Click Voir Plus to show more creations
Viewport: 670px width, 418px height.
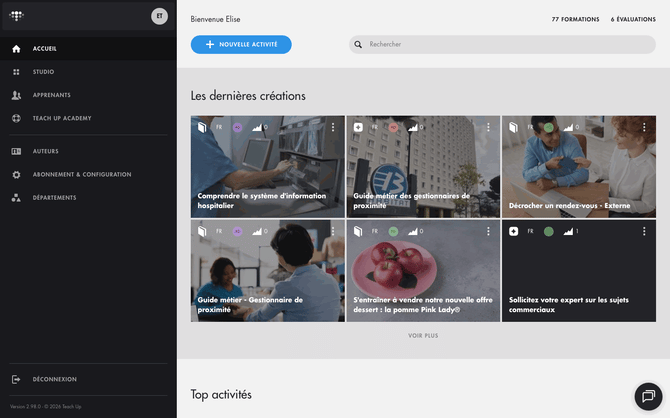tap(423, 336)
